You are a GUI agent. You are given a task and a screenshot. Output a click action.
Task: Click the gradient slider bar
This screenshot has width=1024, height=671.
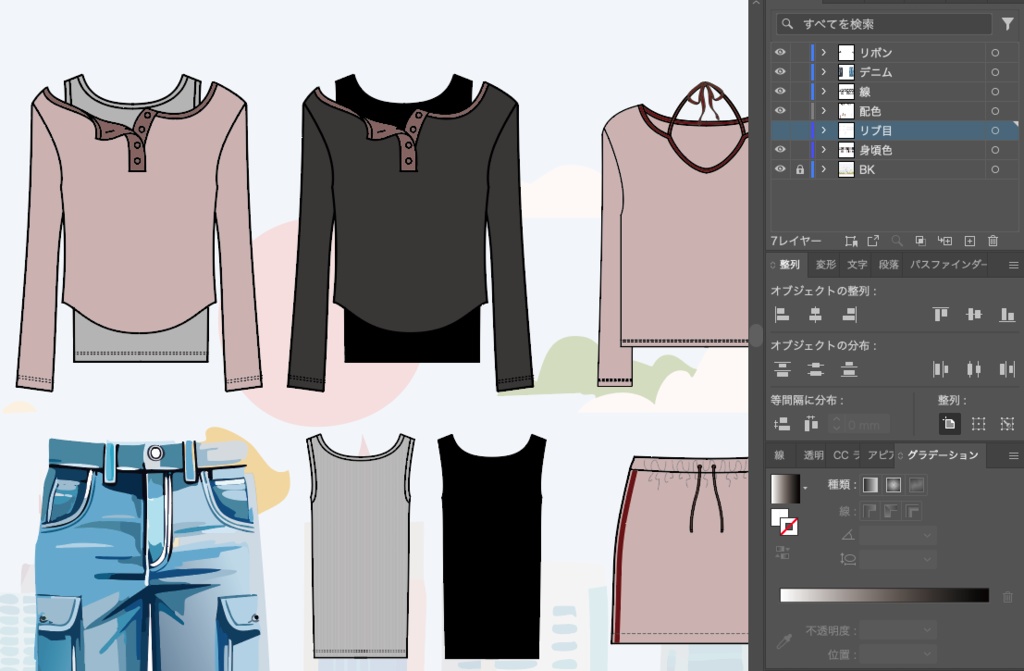pos(884,595)
